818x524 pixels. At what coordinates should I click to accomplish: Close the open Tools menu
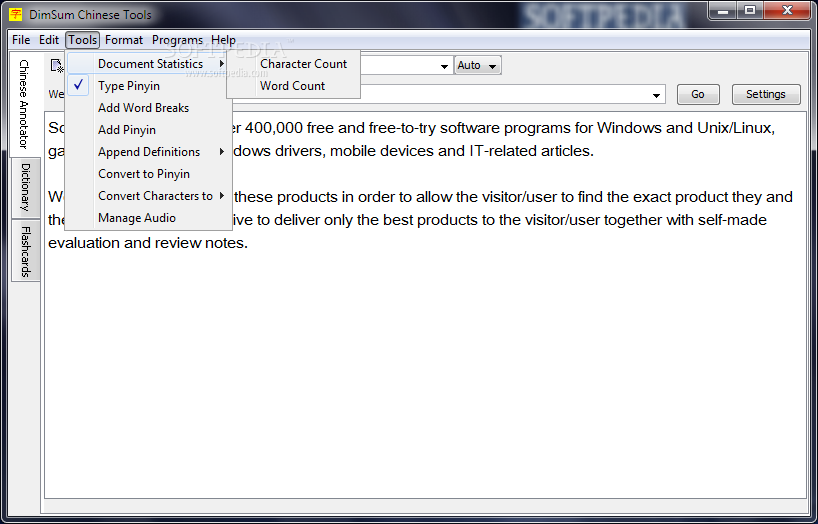tap(82, 40)
